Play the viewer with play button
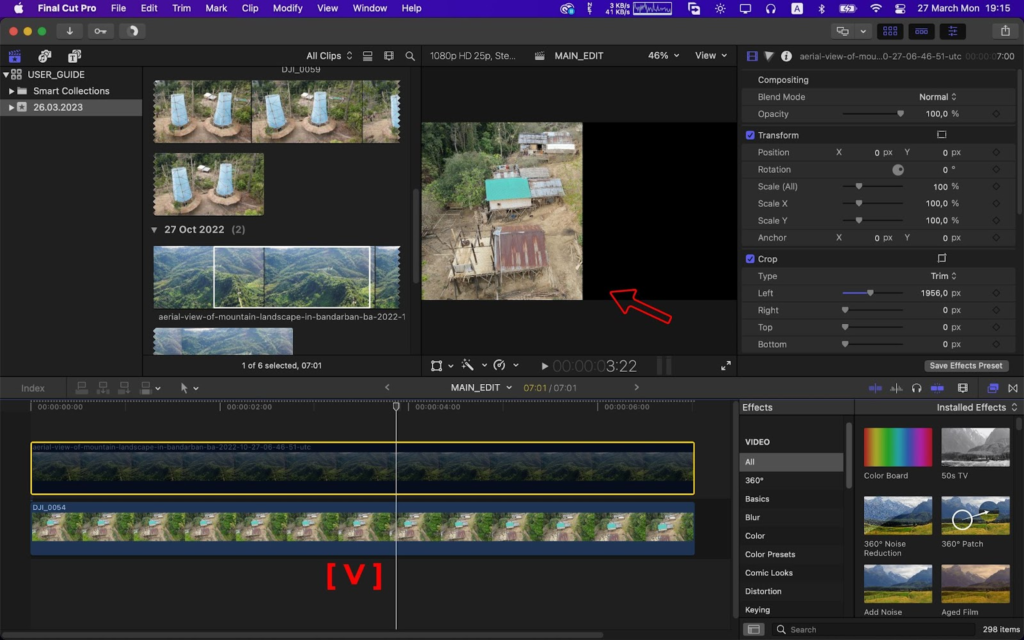The image size is (1024, 640). pyautogui.click(x=545, y=366)
